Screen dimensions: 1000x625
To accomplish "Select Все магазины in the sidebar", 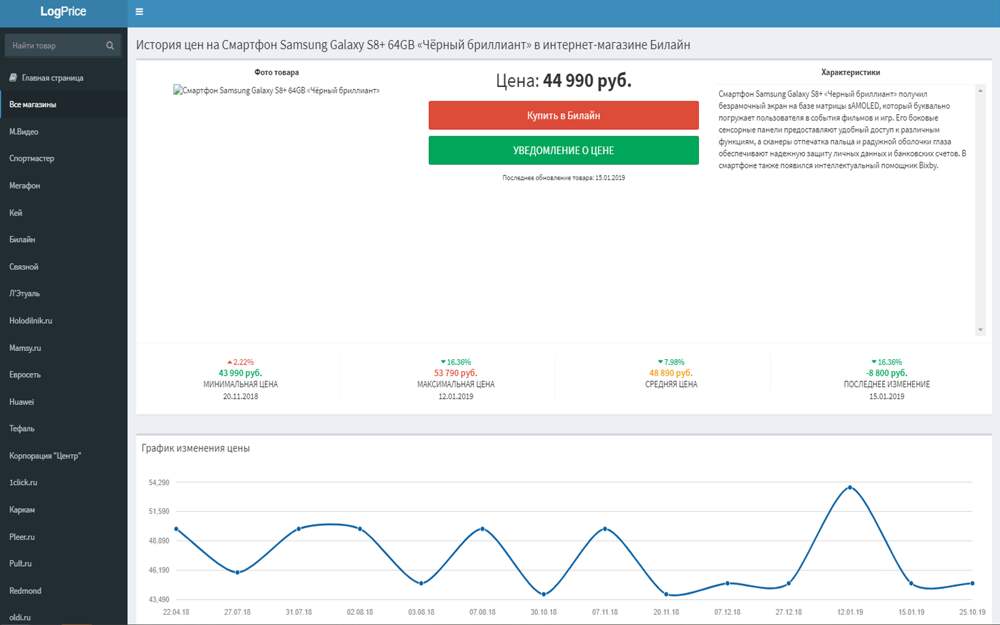I will 32,104.
